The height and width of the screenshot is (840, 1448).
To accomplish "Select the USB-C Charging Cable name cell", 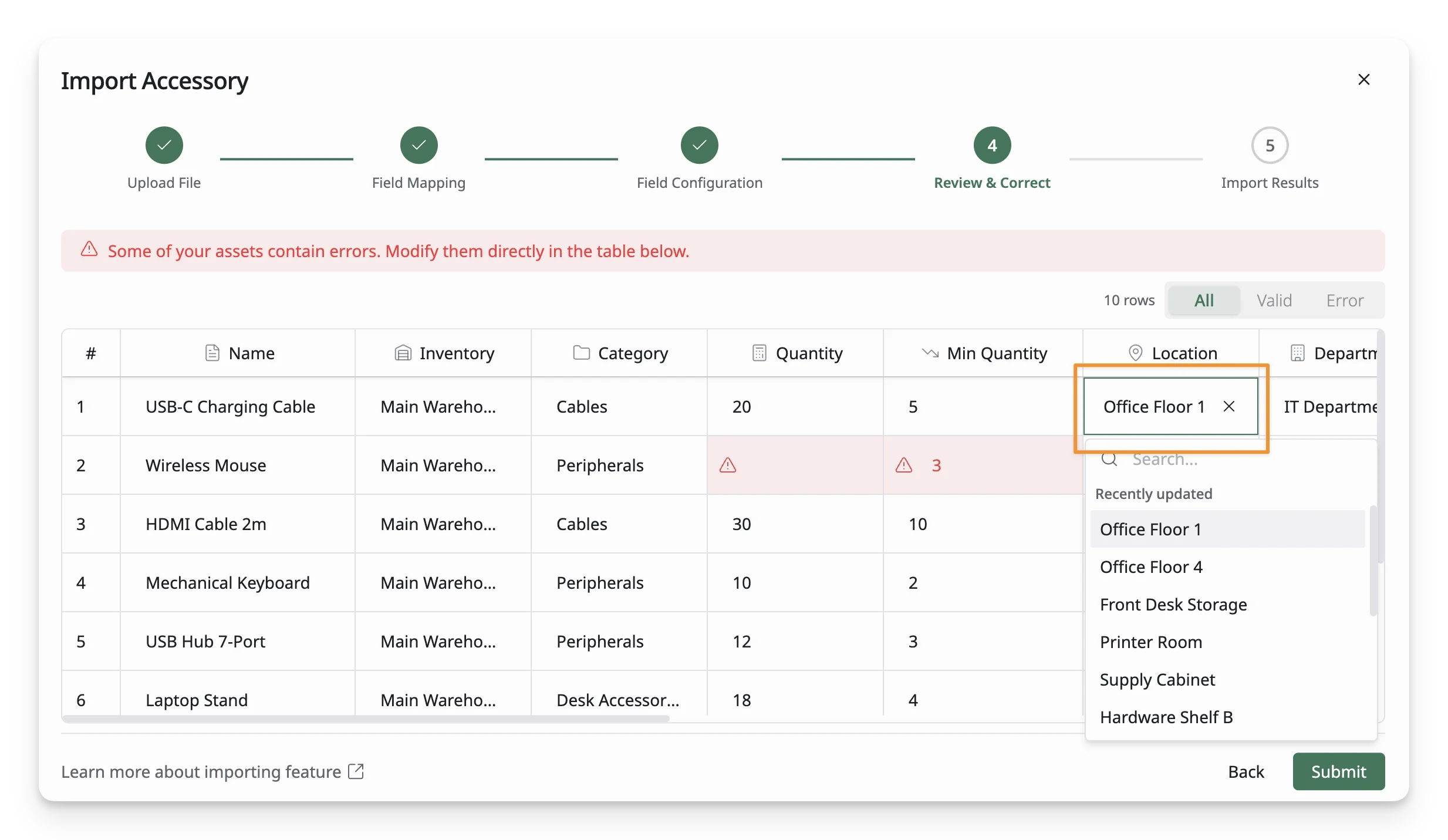I will coord(238,406).
